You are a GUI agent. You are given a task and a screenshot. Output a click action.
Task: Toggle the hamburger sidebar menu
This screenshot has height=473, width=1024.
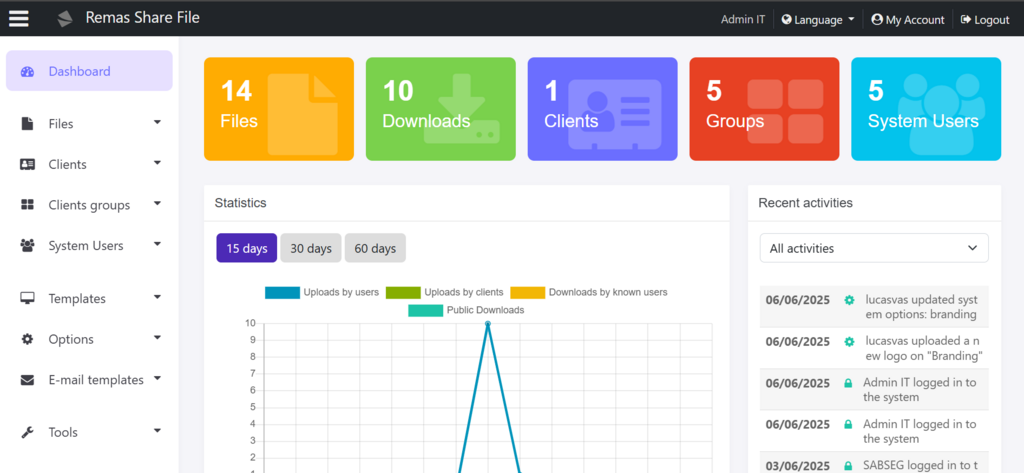pos(19,18)
